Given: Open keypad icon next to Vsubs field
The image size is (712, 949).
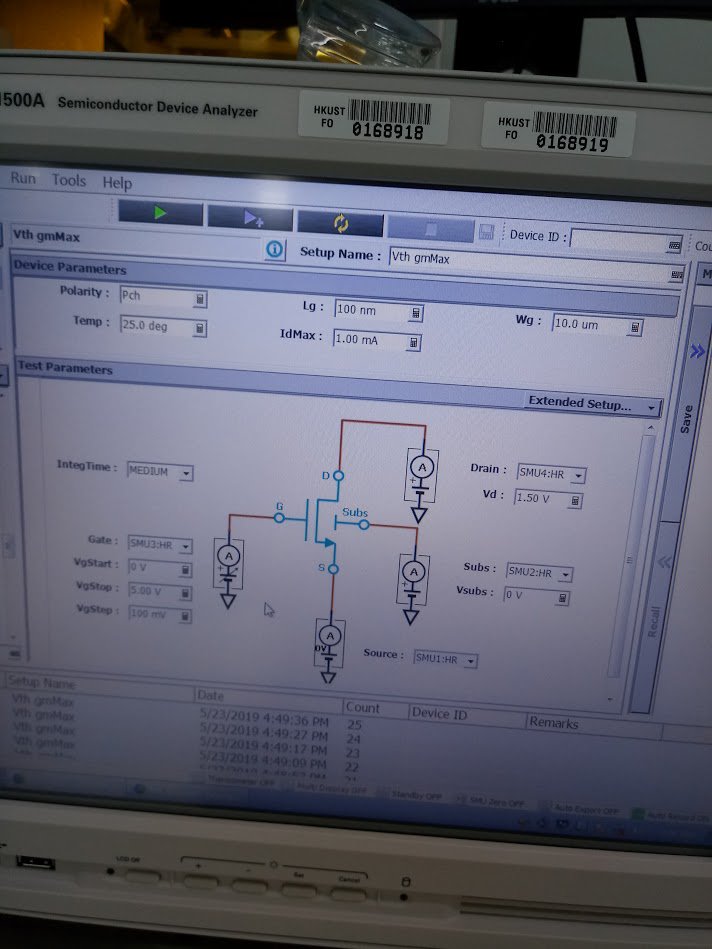Looking at the screenshot, I should point(562,598).
